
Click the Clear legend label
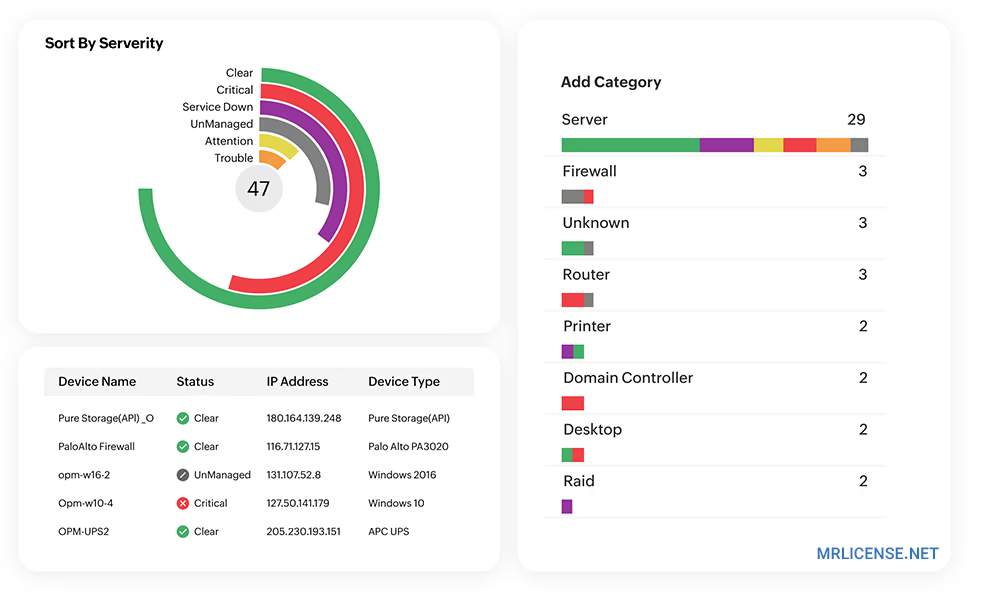click(239, 73)
